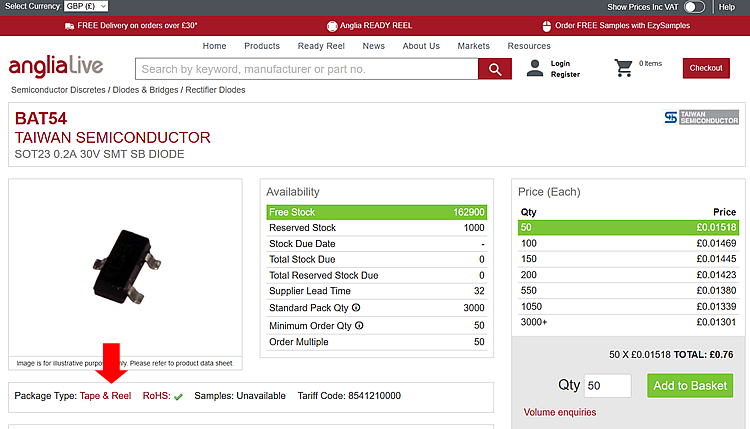The image size is (750, 429).
Task: Click the Qty input field
Action: 607,386
